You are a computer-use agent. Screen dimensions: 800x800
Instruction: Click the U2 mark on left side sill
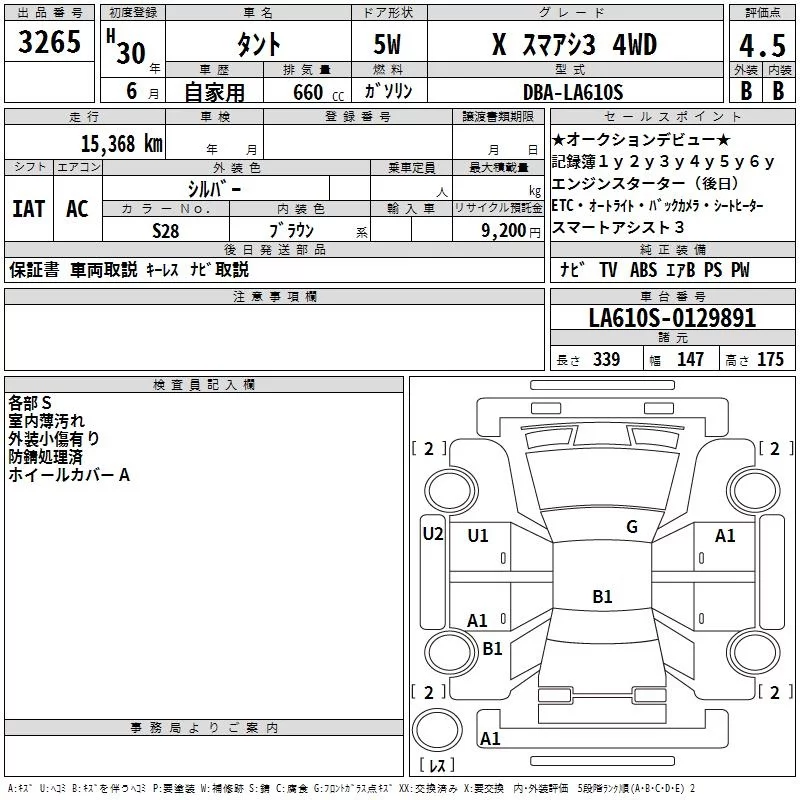tap(433, 534)
